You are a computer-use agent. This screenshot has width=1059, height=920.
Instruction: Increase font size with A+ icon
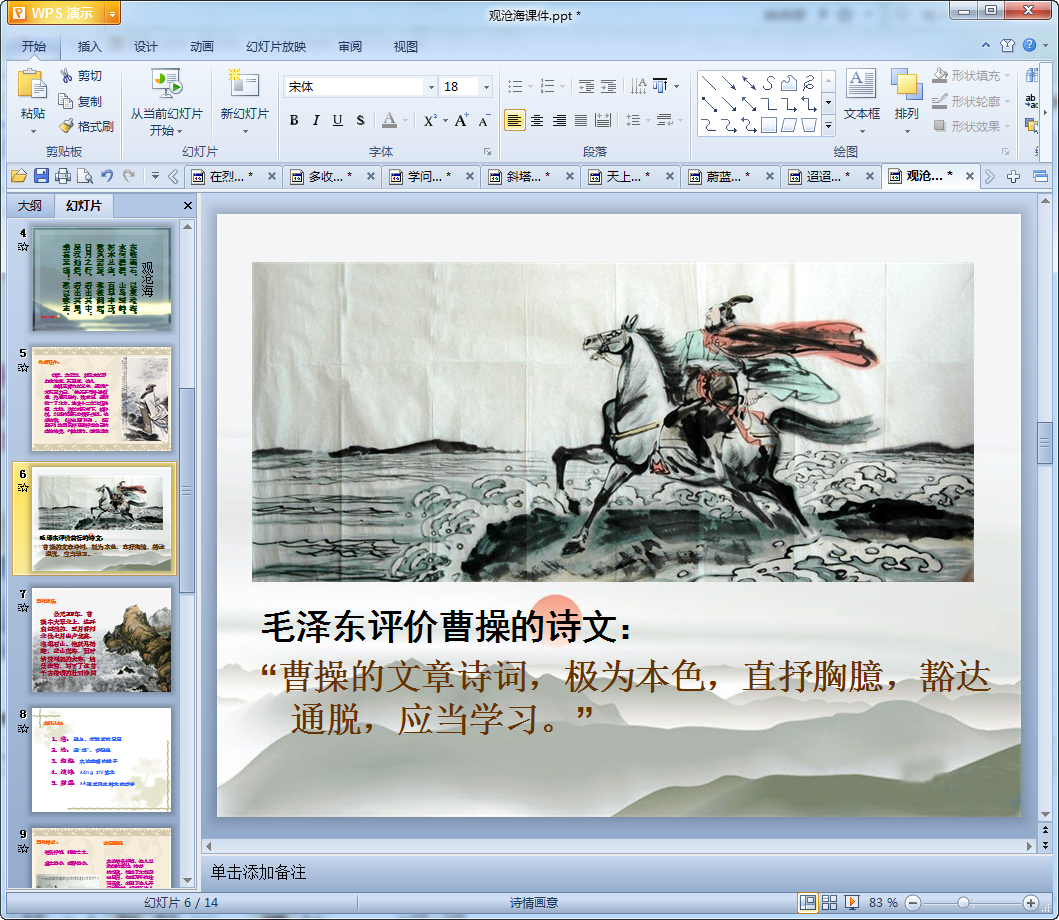point(461,120)
